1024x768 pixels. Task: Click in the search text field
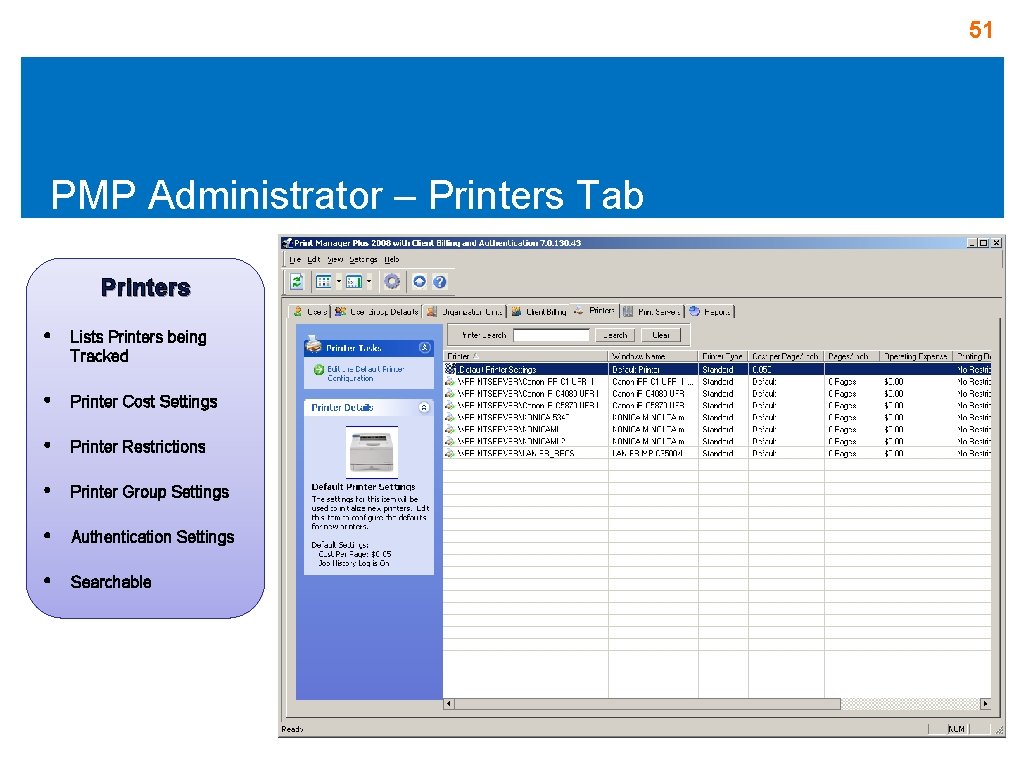[551, 335]
